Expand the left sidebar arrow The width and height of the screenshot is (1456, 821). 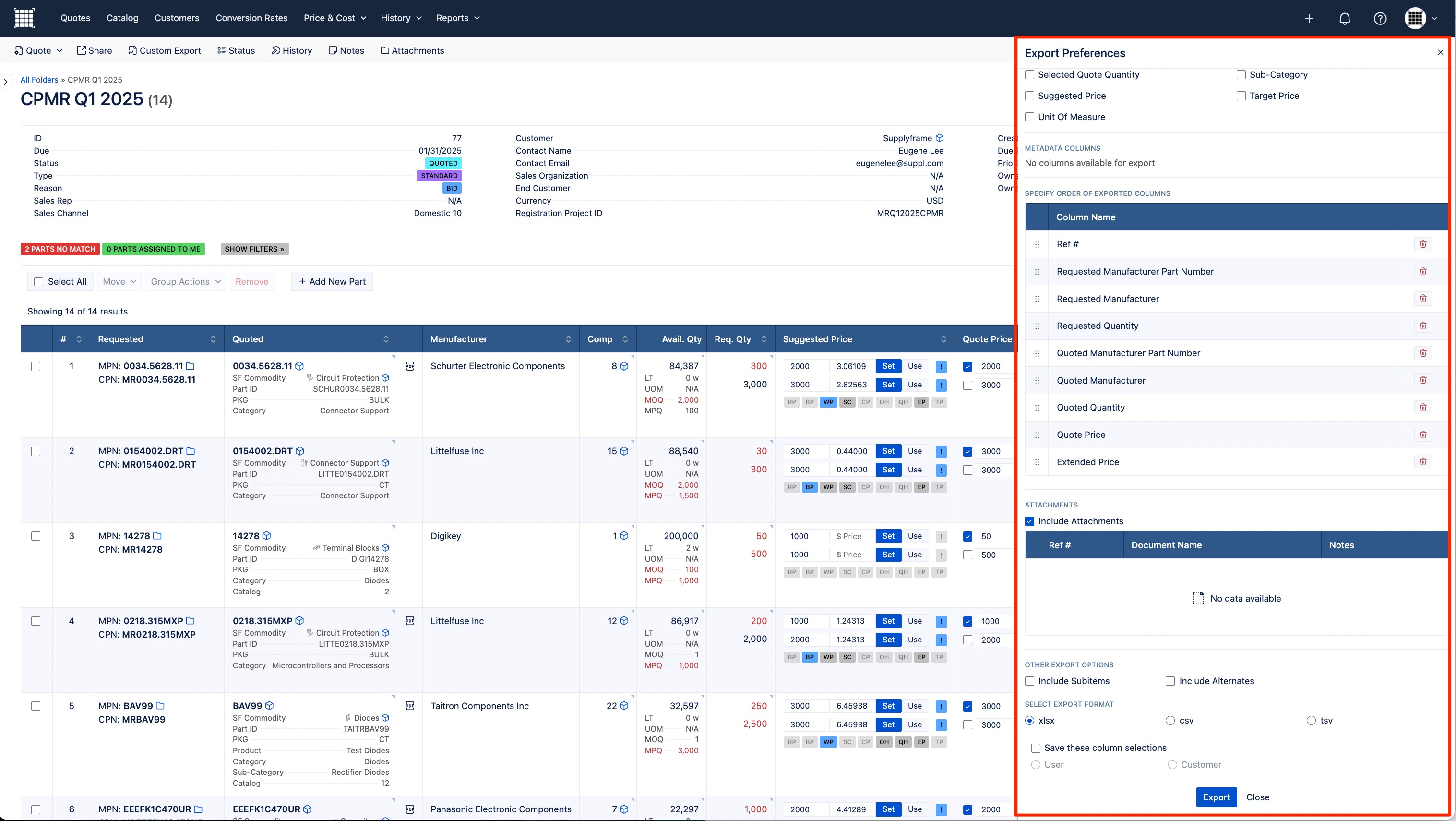(6, 82)
